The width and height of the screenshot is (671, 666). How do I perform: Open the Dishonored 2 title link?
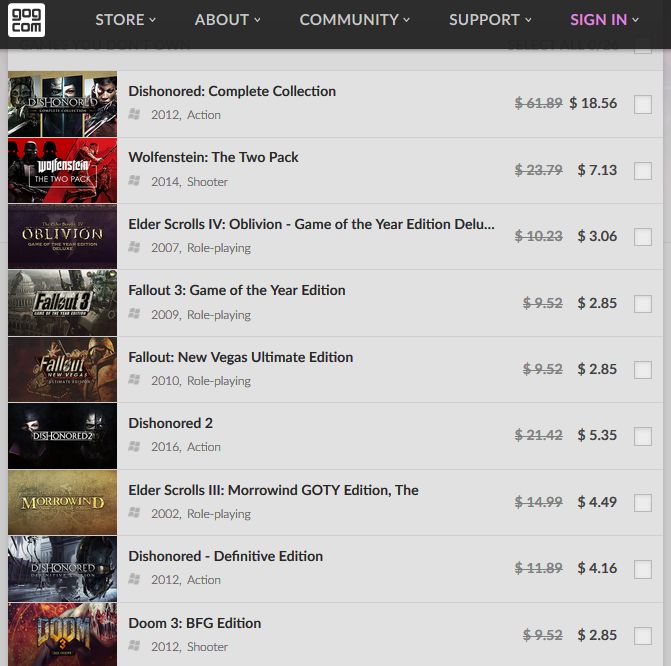click(170, 423)
